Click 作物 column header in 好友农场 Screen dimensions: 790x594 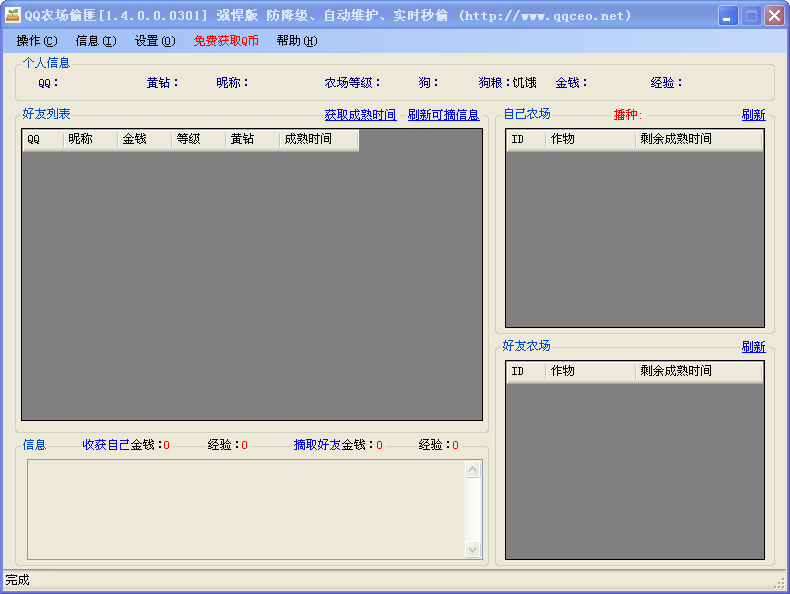[590, 372]
